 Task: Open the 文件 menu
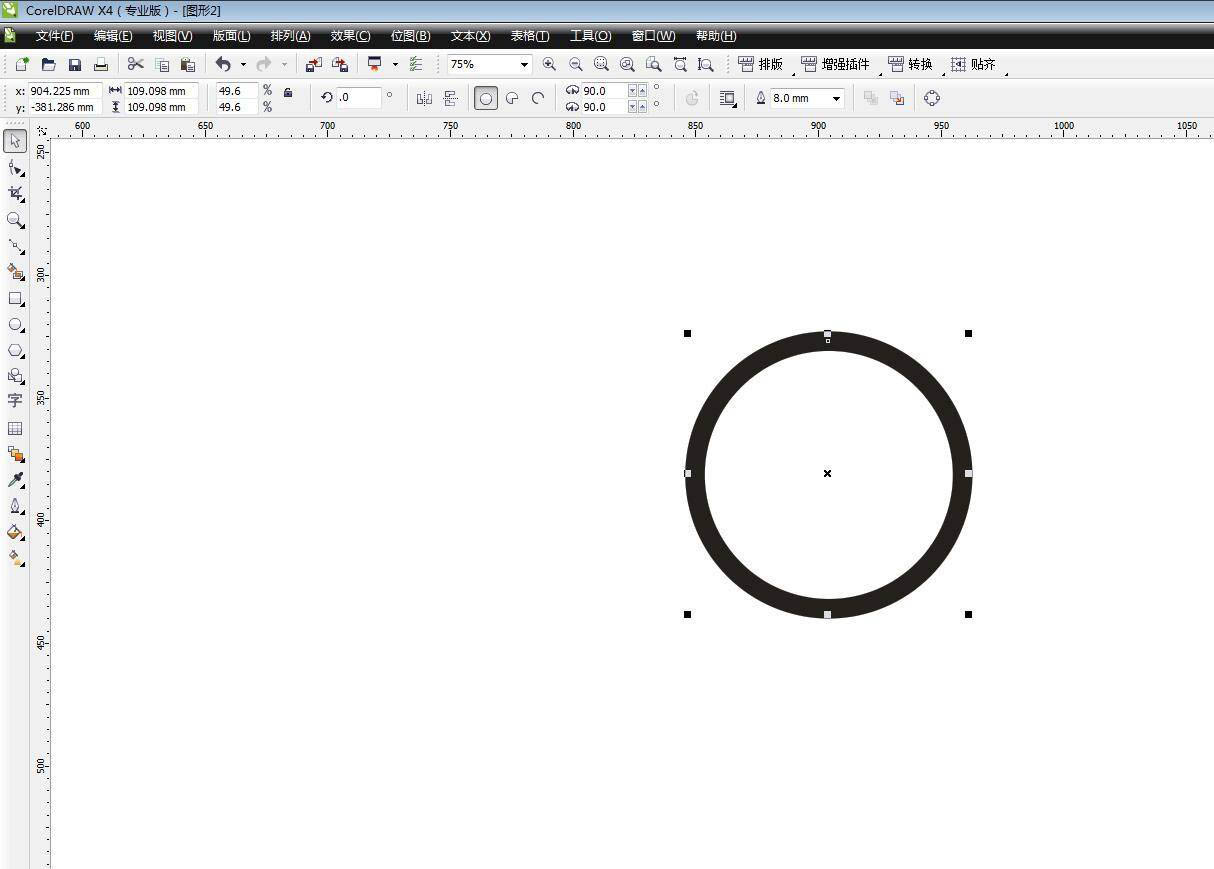(x=53, y=35)
